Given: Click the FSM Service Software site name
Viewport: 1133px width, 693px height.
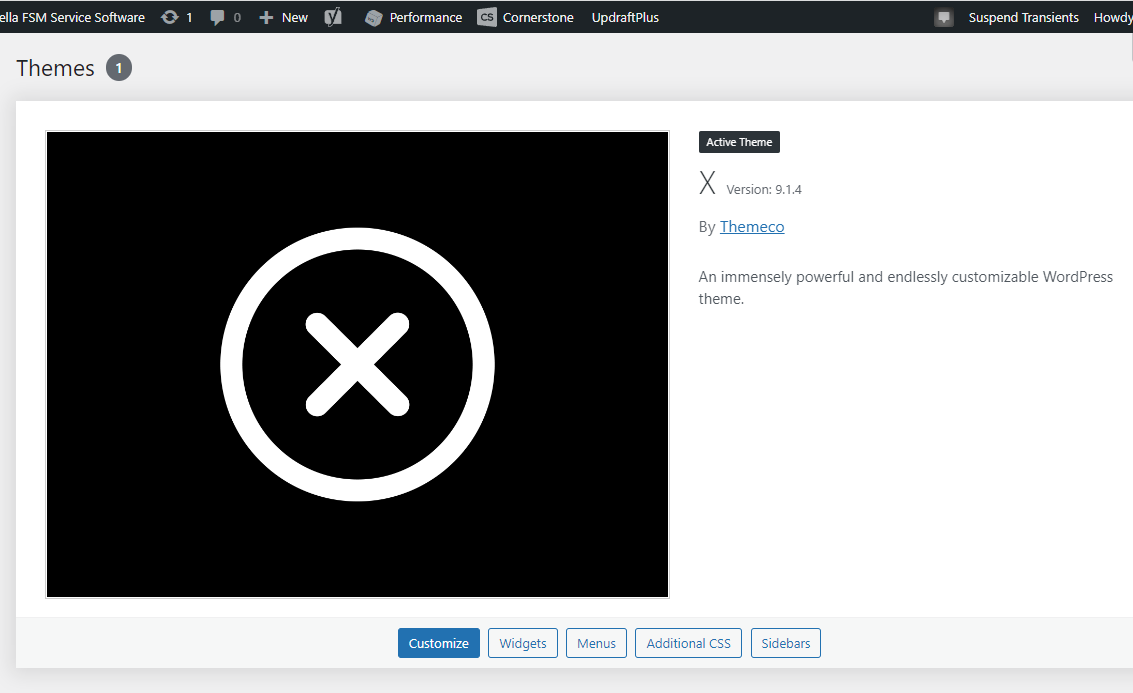Looking at the screenshot, I should (72, 17).
